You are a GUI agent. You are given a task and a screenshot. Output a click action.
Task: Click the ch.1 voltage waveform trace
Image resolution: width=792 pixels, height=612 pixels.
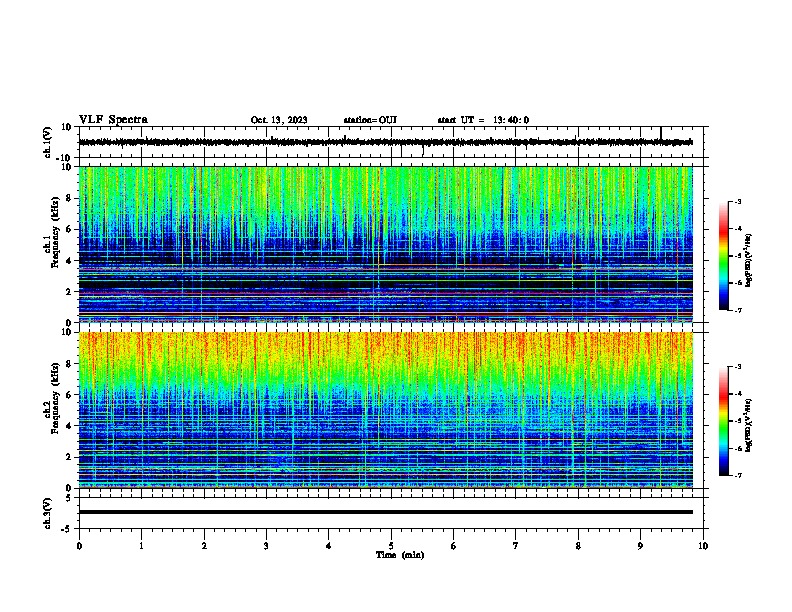pos(385,142)
